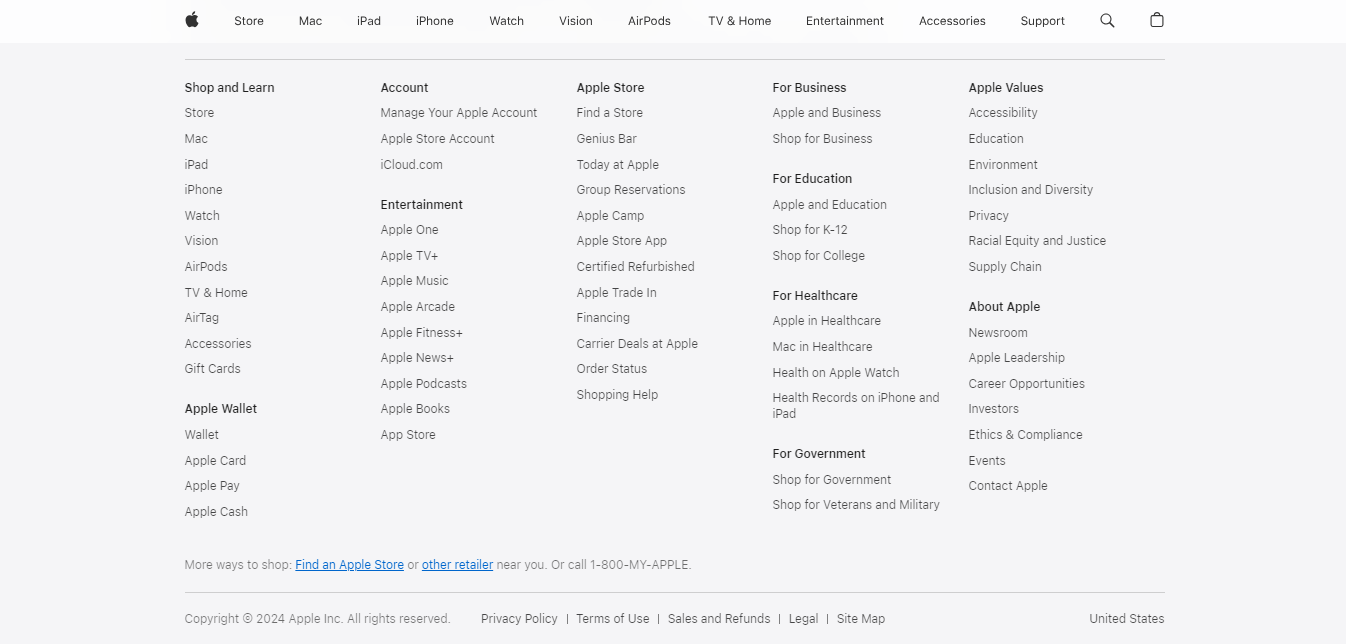Go to the Newsroom link
1346x644 pixels.
point(998,333)
